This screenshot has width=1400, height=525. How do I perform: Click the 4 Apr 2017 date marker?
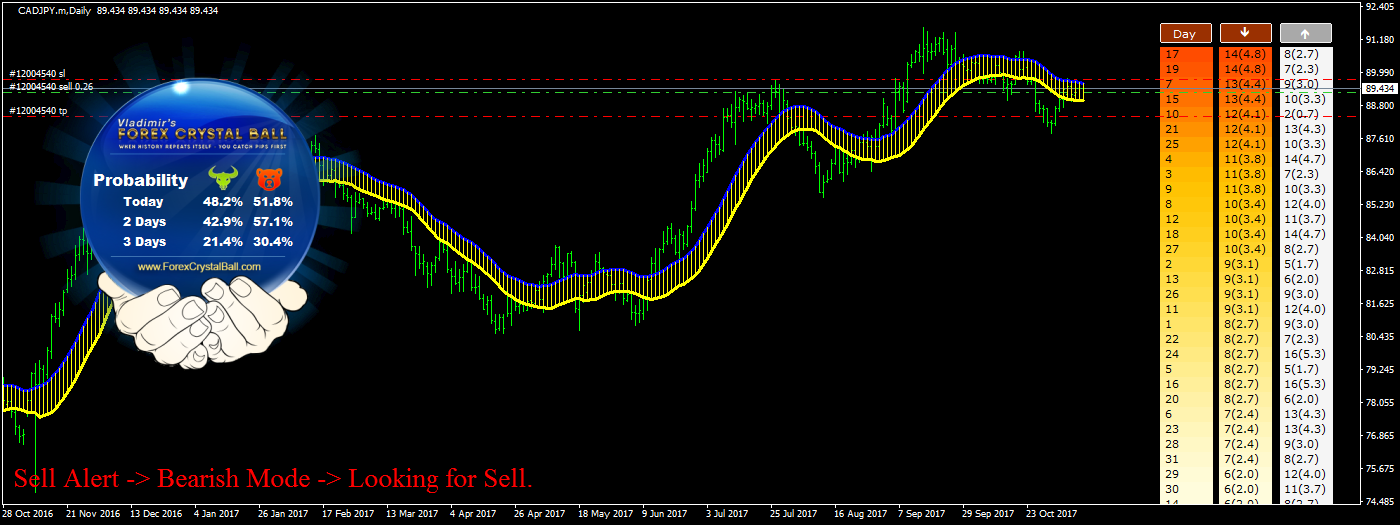tap(472, 514)
